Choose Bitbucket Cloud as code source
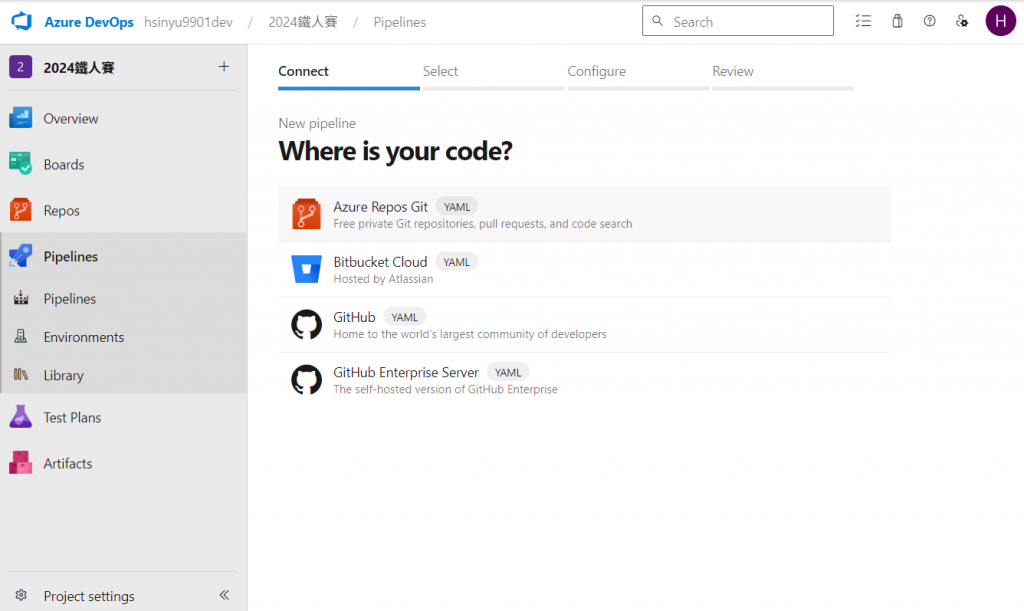The height and width of the screenshot is (611, 1024). [584, 270]
